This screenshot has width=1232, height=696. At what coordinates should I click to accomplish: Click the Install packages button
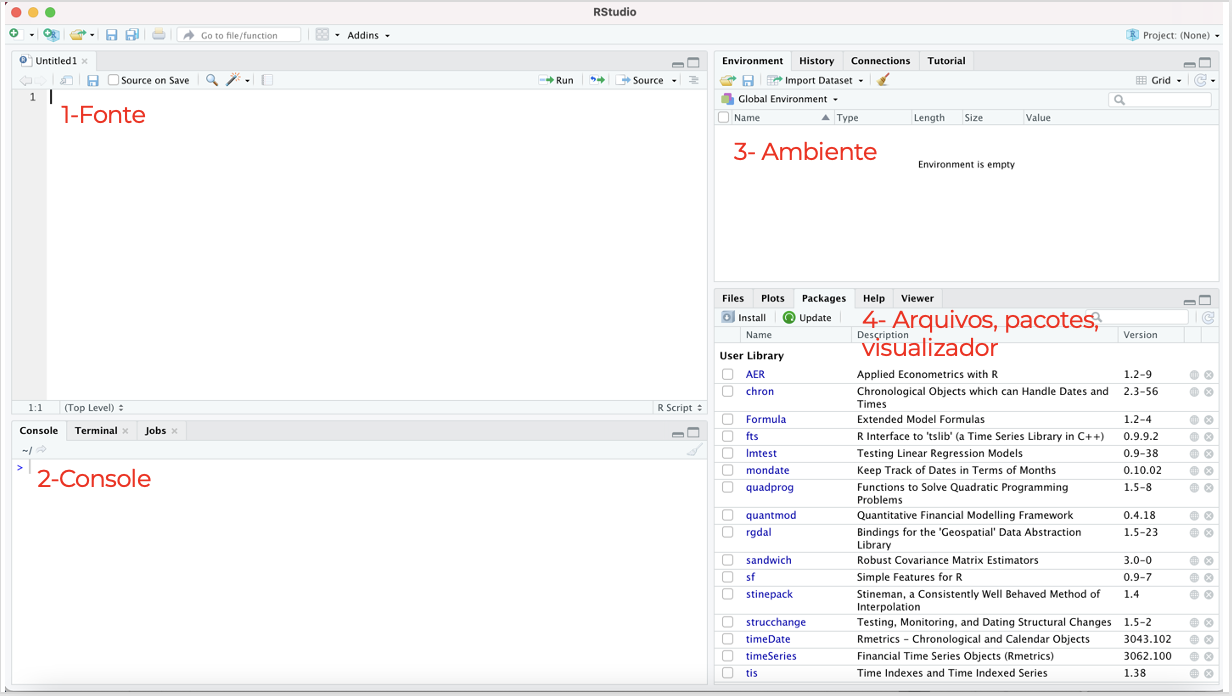tap(743, 318)
